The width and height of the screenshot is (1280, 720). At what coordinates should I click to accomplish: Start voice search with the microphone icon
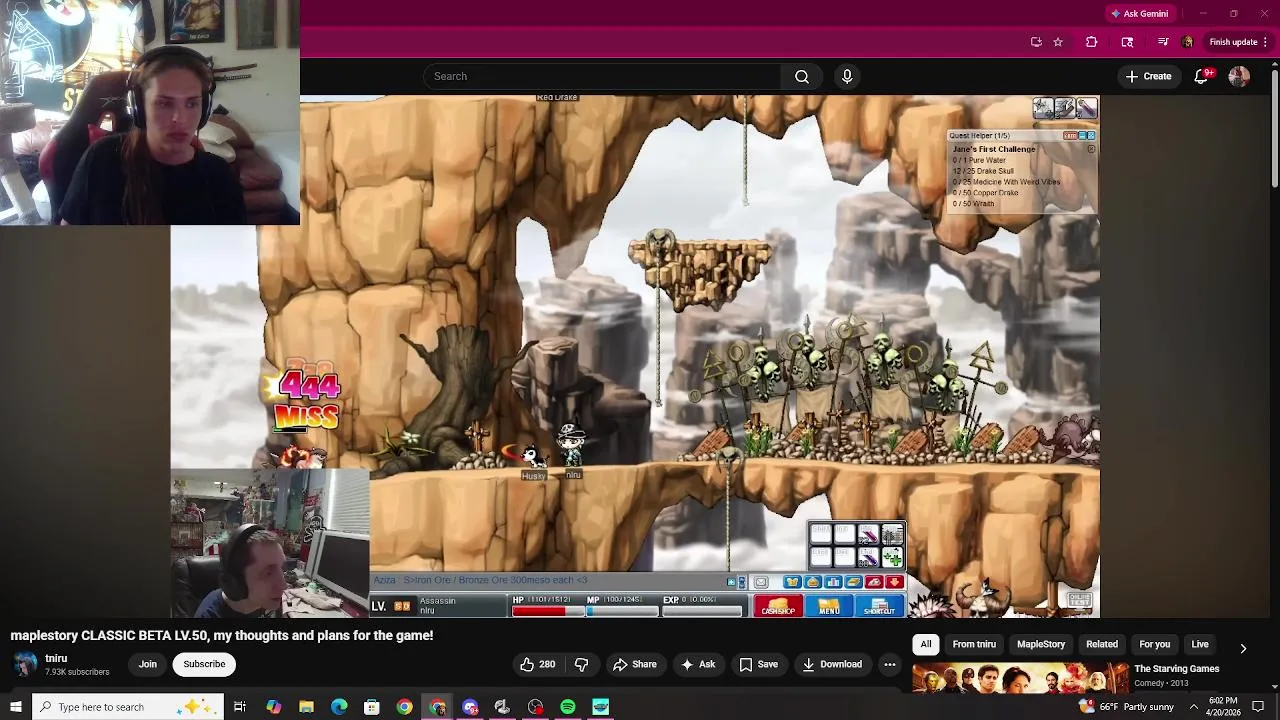(847, 76)
